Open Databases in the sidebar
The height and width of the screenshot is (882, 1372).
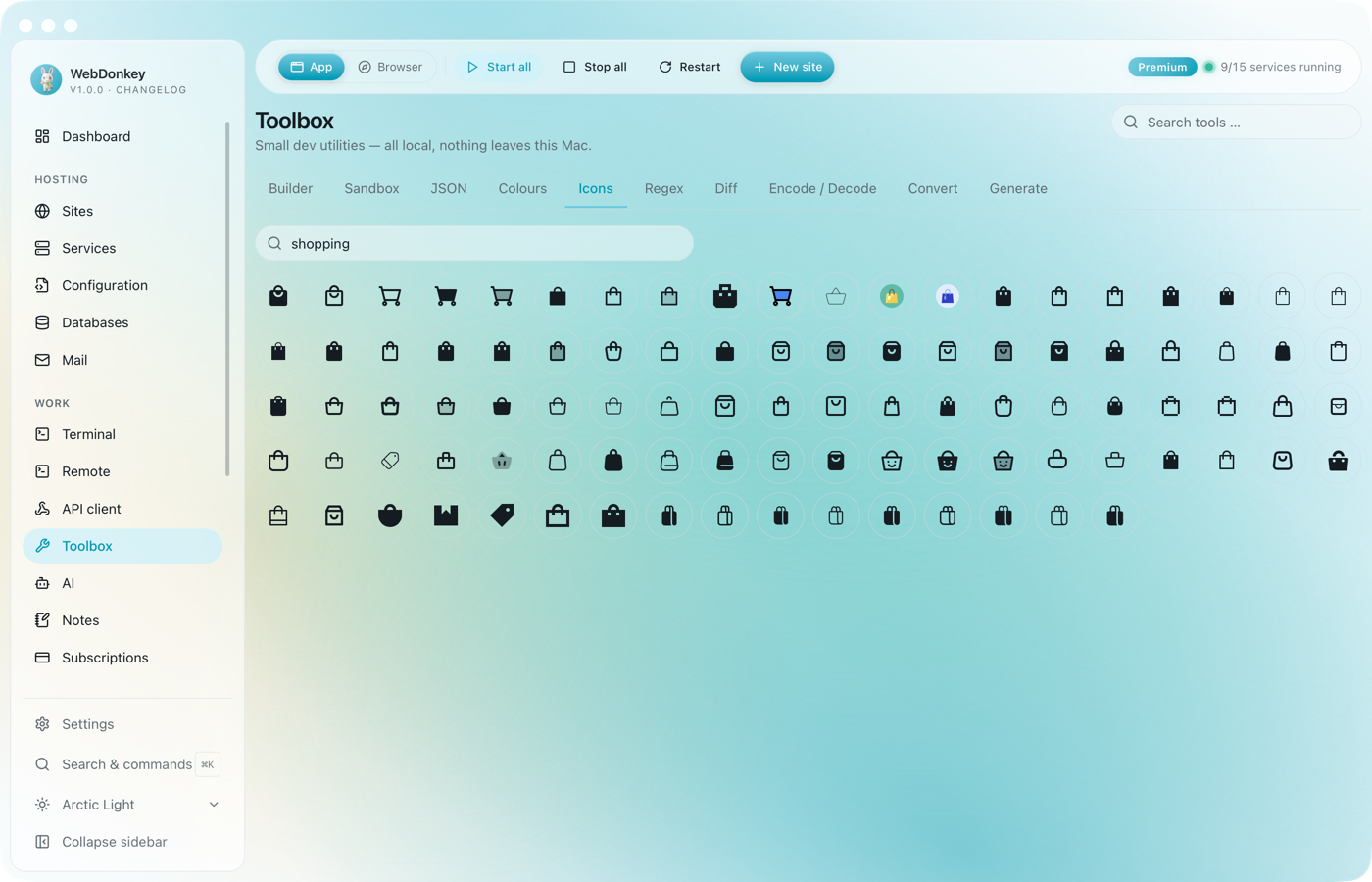122,322
